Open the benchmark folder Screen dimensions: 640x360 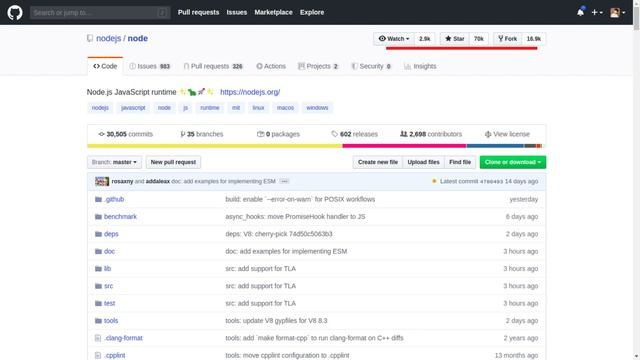(120, 217)
